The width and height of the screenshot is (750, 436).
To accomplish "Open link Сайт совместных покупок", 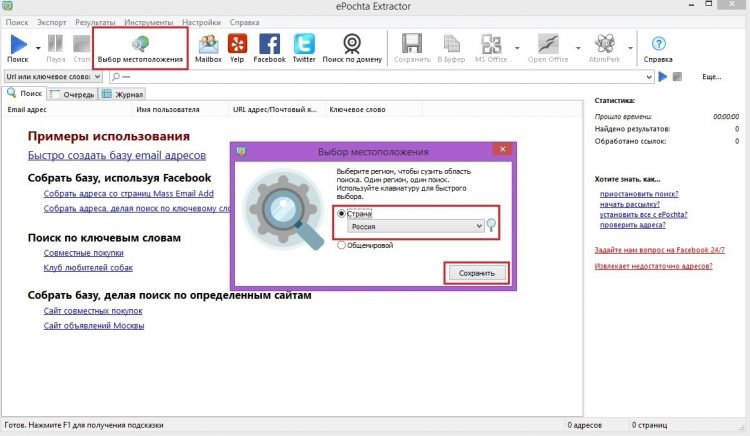I will pos(93,311).
